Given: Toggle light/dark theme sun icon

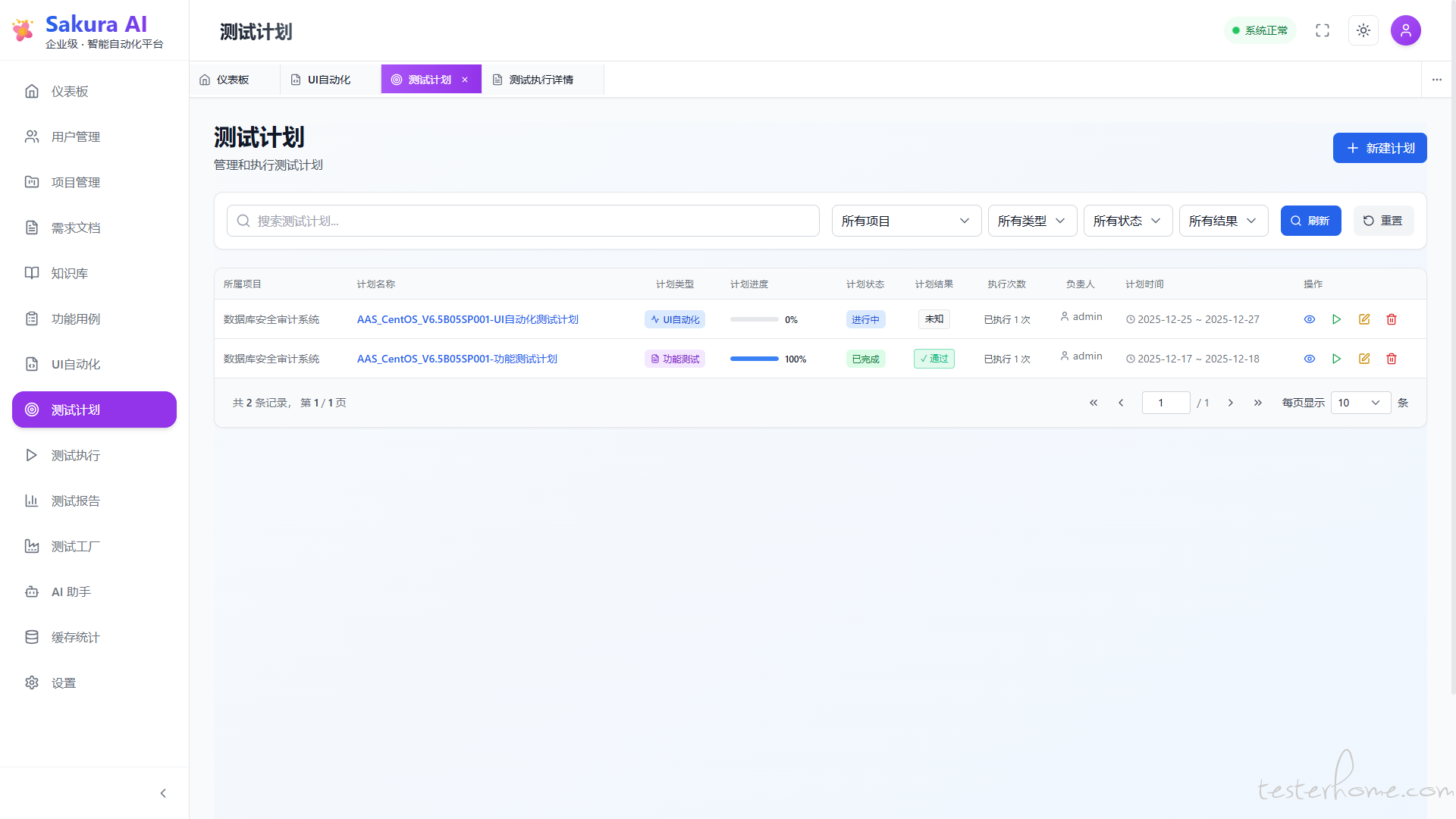Looking at the screenshot, I should coord(1363,30).
